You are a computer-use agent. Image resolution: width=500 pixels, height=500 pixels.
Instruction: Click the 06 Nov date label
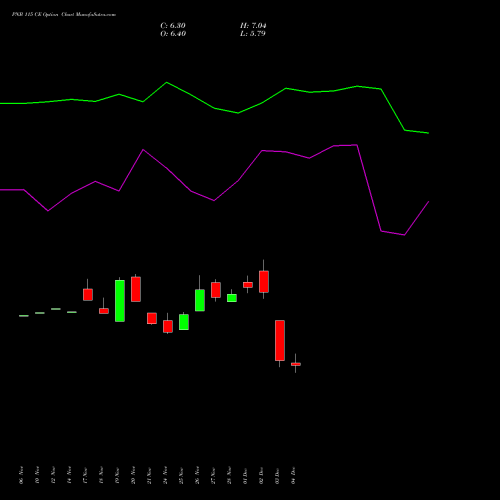[21, 475]
